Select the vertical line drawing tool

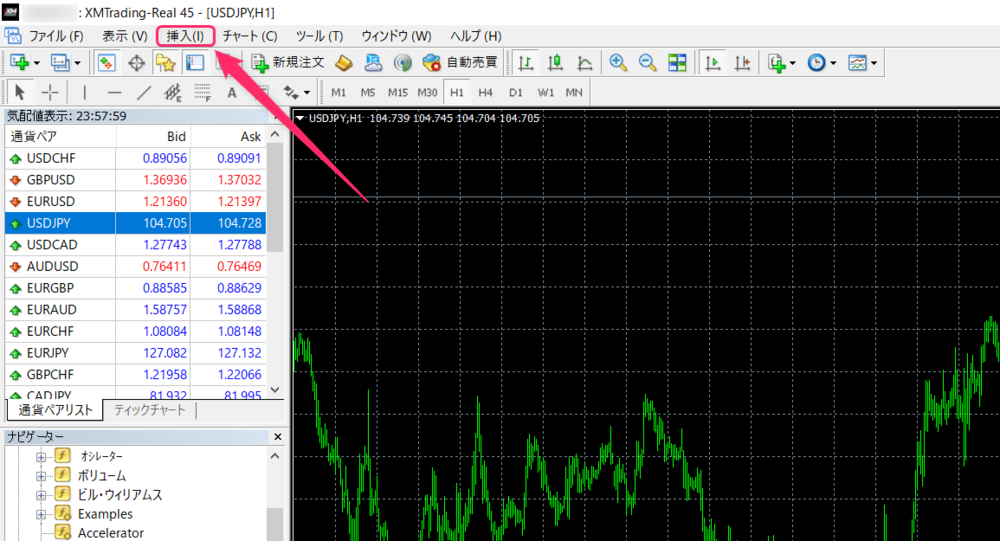point(84,93)
